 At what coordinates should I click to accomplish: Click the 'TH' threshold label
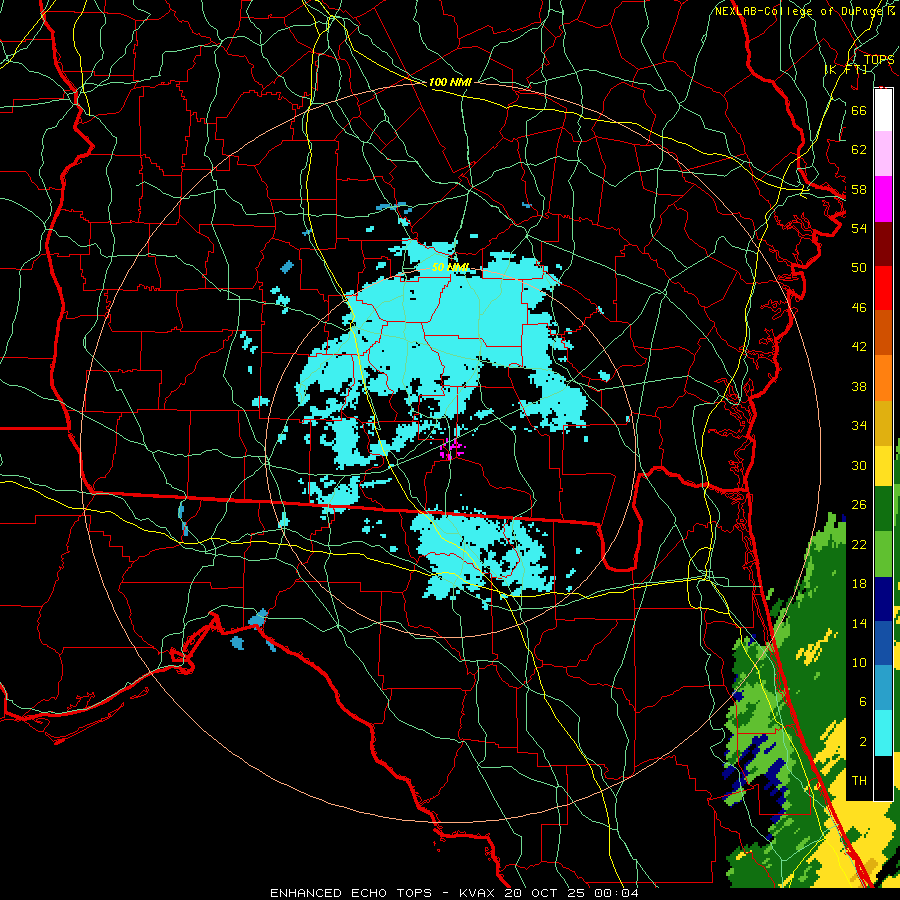point(859,781)
